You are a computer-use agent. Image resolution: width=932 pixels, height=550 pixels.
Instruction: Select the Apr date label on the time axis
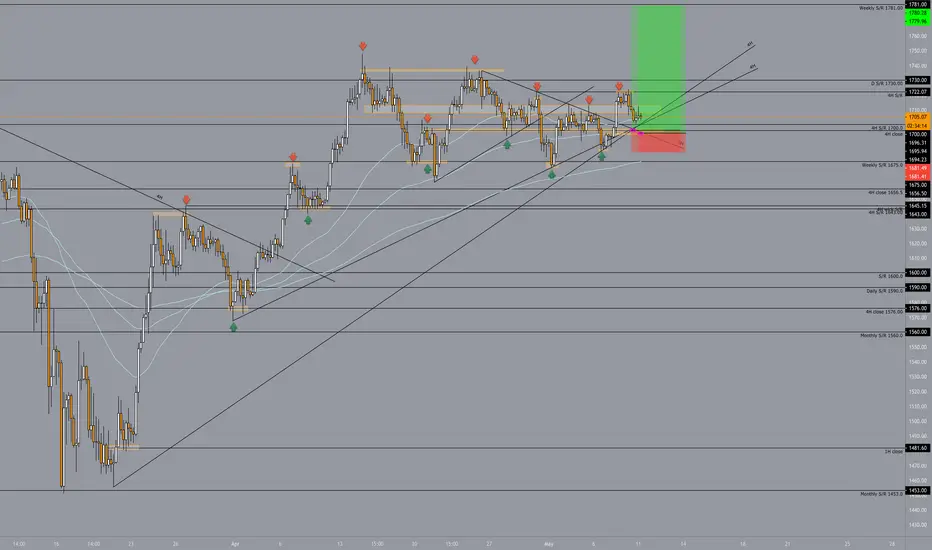coord(235,543)
